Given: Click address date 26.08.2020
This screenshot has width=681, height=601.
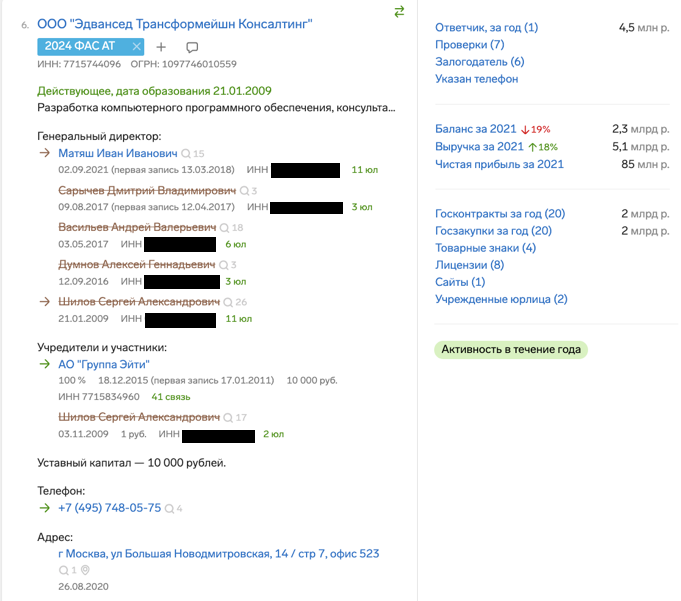Looking at the screenshot, I should 83,587.
